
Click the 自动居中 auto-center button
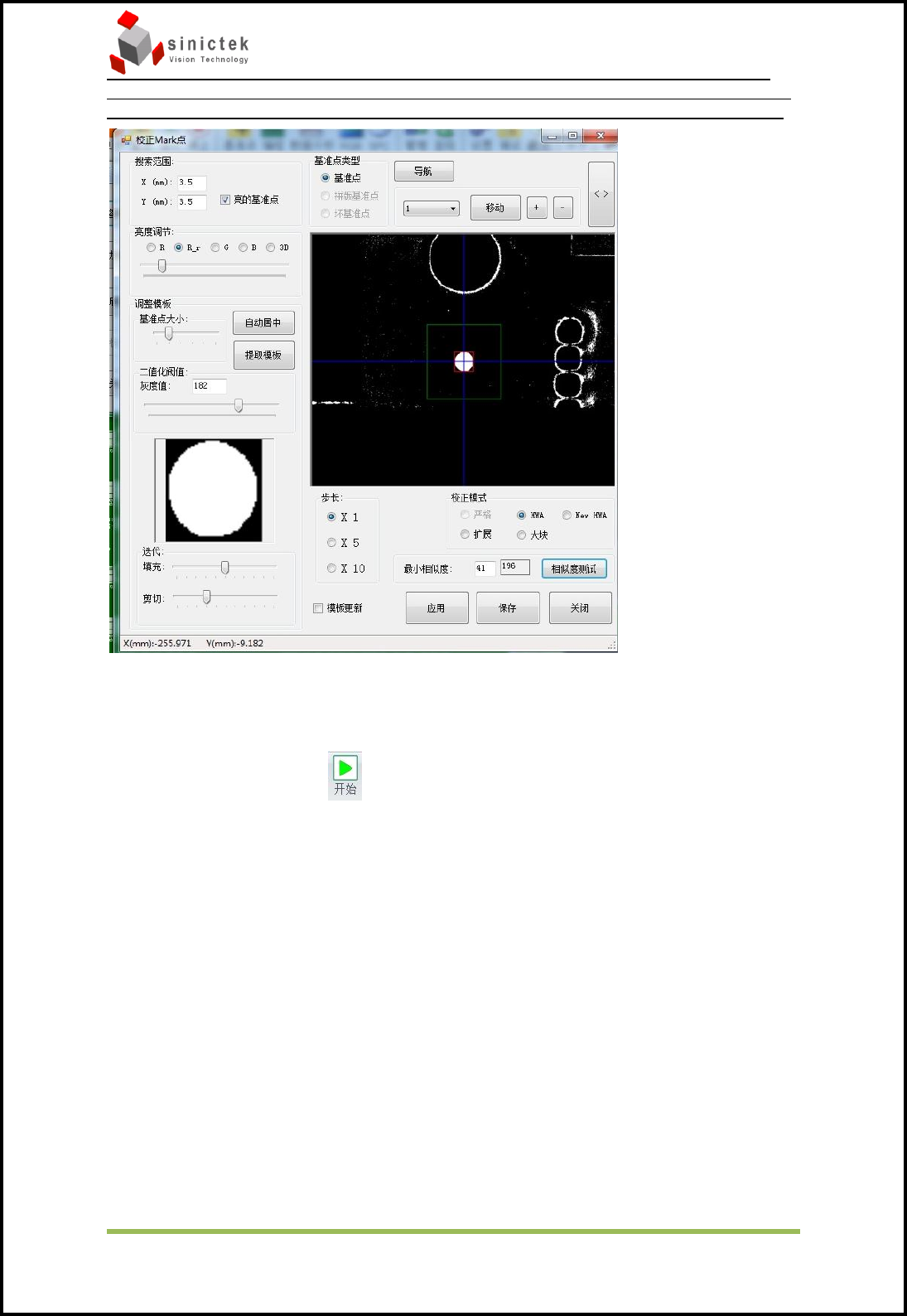pos(263,323)
